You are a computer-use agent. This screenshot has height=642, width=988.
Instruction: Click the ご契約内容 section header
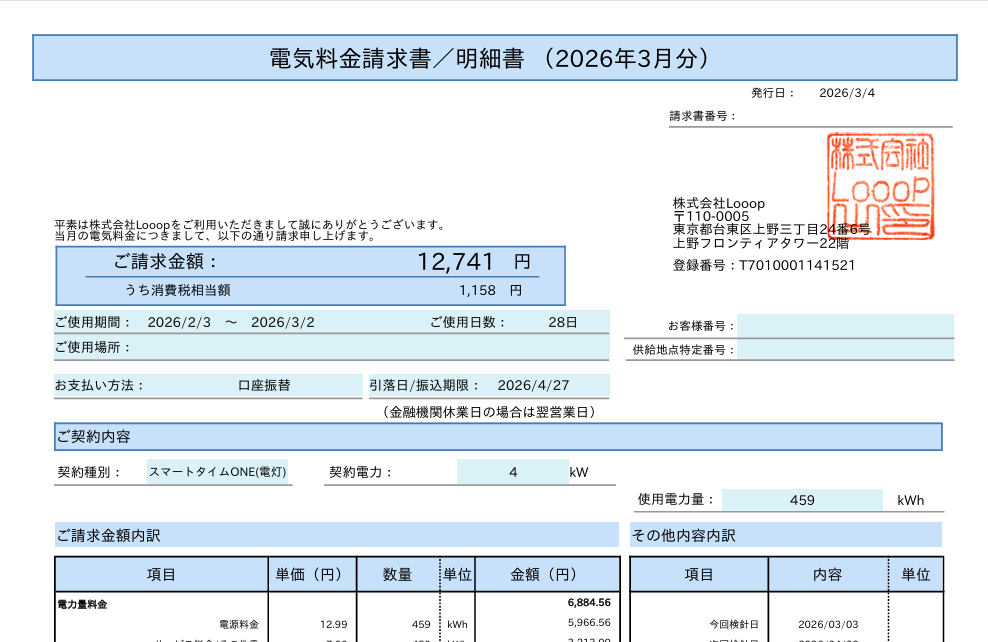pyautogui.click(x=498, y=437)
